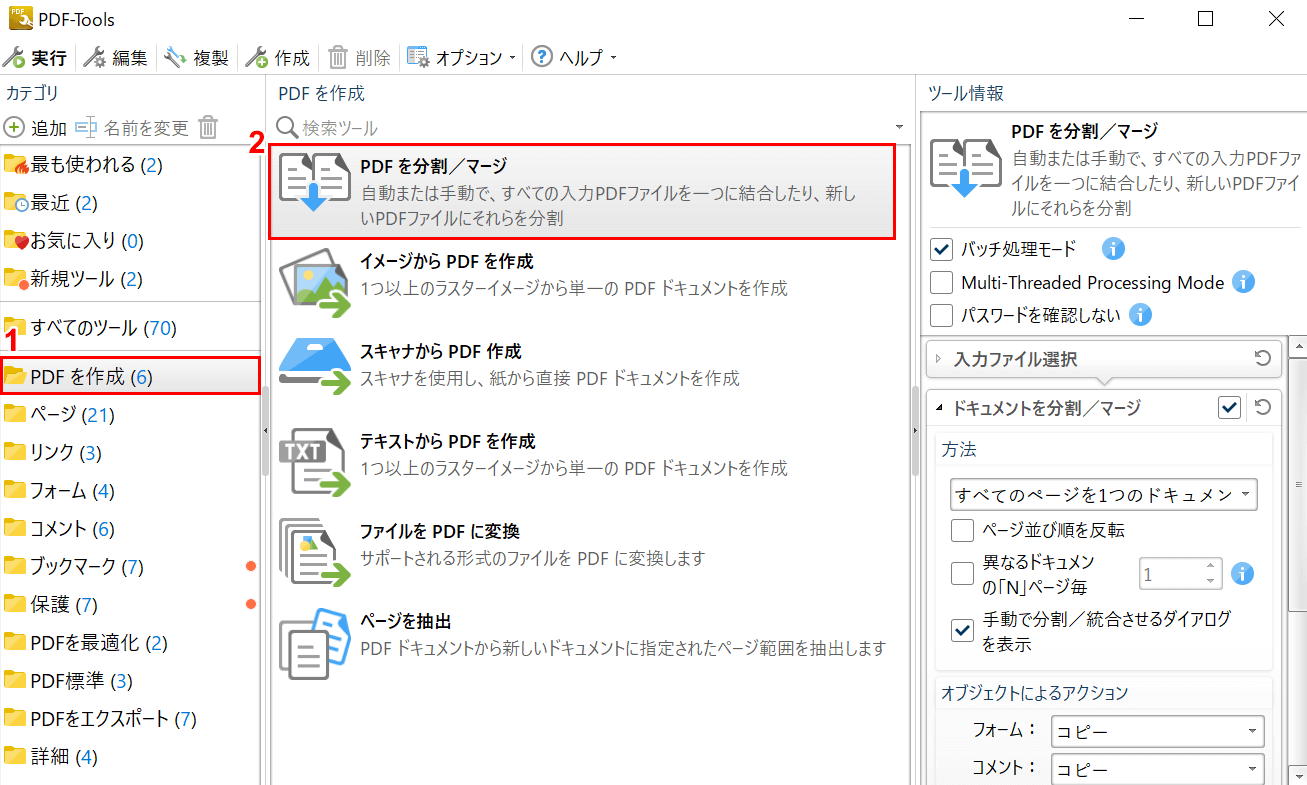This screenshot has width=1307, height=785.
Task: Toggle the ドキュメントを分割／マージ section checkbox
Action: click(1230, 407)
